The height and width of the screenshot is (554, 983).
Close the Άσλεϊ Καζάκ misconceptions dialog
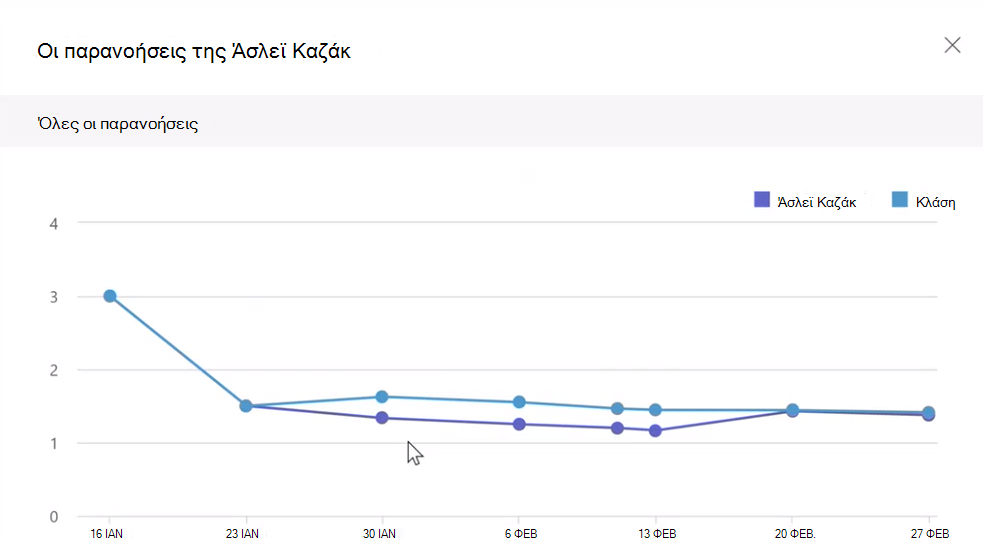[952, 45]
